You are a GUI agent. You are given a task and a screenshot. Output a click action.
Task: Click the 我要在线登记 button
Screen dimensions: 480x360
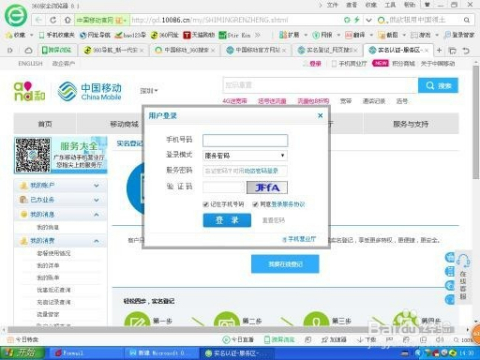pos(285,264)
